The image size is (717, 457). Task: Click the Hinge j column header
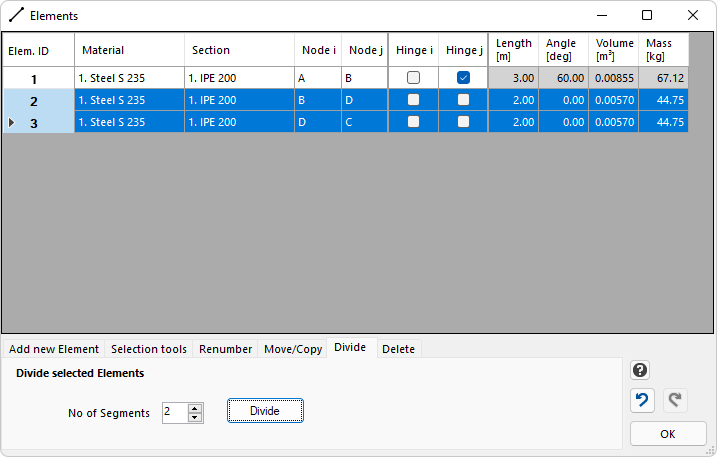tap(463, 50)
